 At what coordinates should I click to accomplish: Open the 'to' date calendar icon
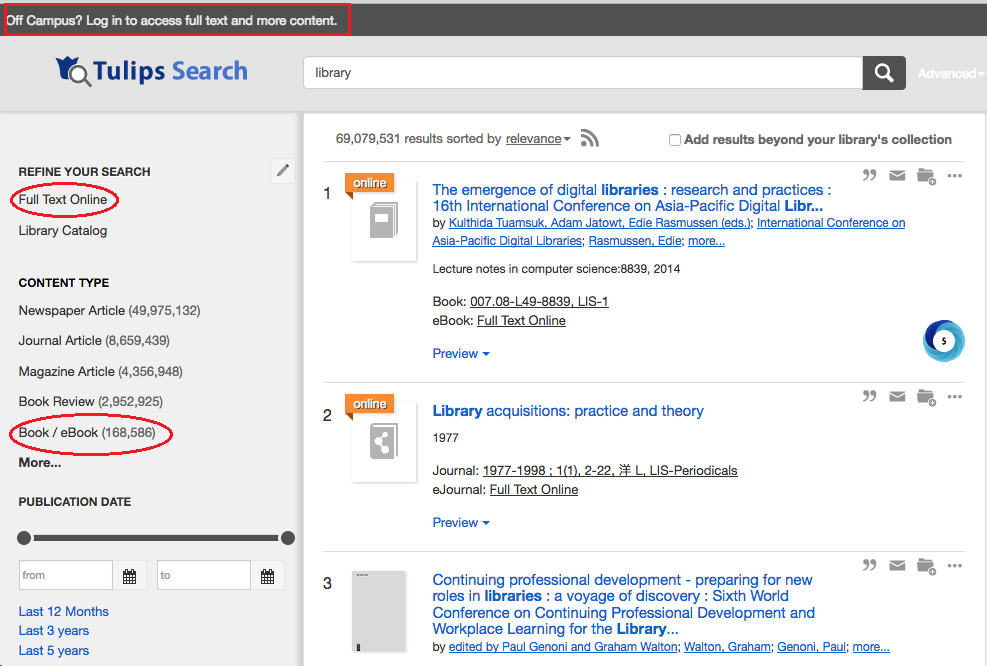(268, 575)
